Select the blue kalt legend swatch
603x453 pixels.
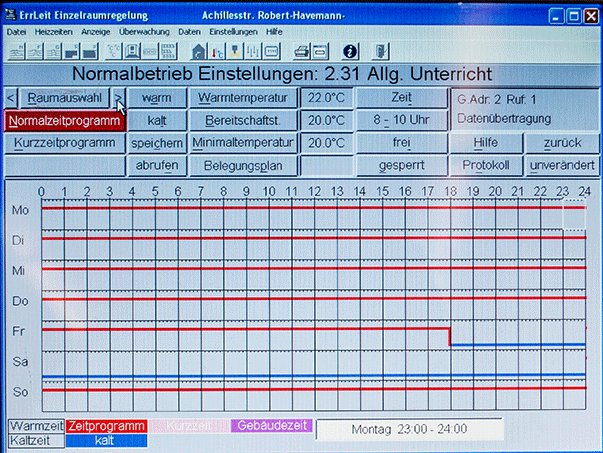[x=106, y=440]
